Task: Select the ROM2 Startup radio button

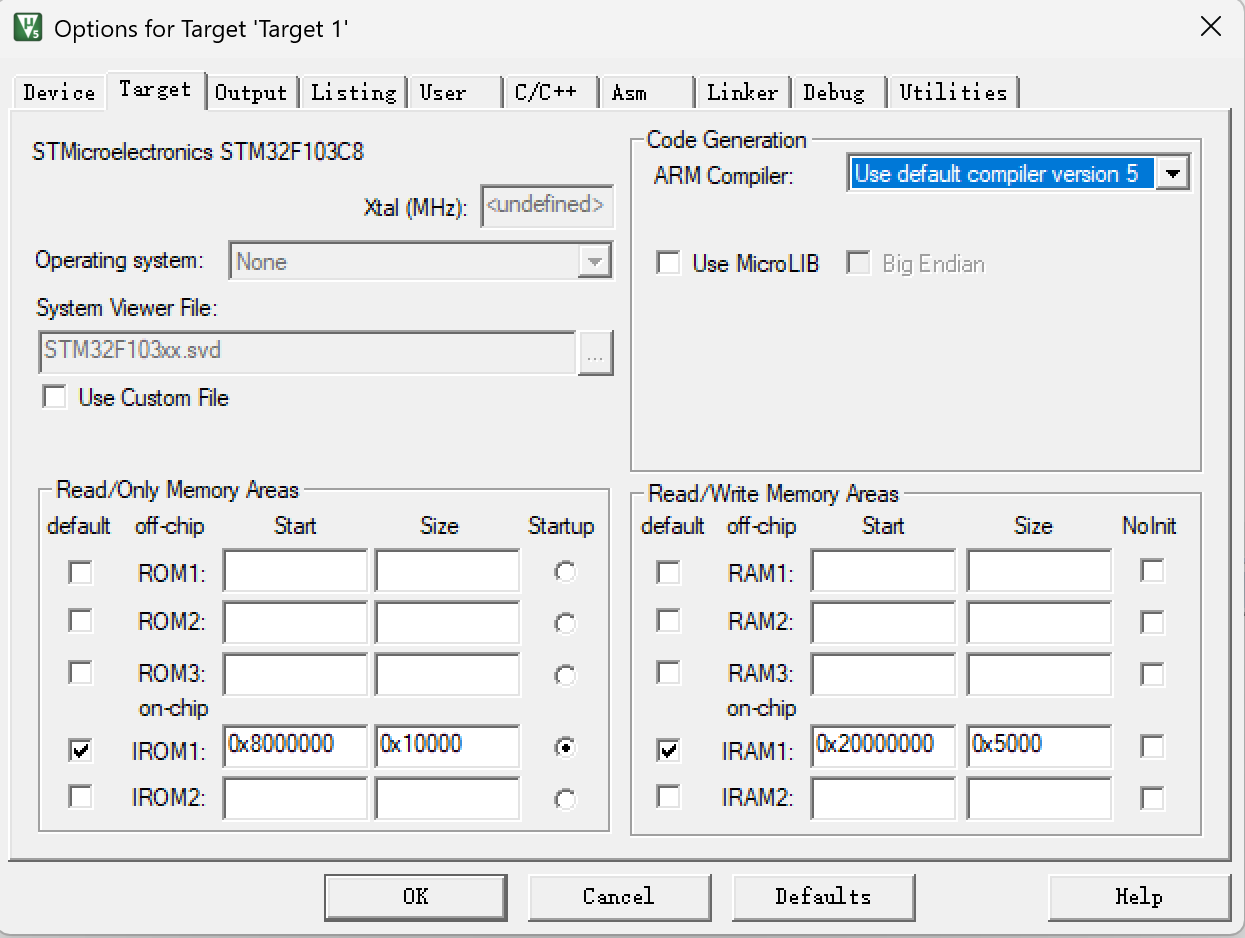Action: pyautogui.click(x=565, y=624)
